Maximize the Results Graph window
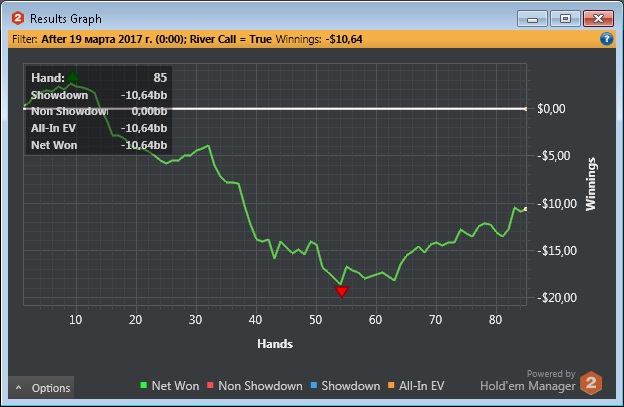Image resolution: width=624 pixels, height=407 pixels. coord(565,19)
